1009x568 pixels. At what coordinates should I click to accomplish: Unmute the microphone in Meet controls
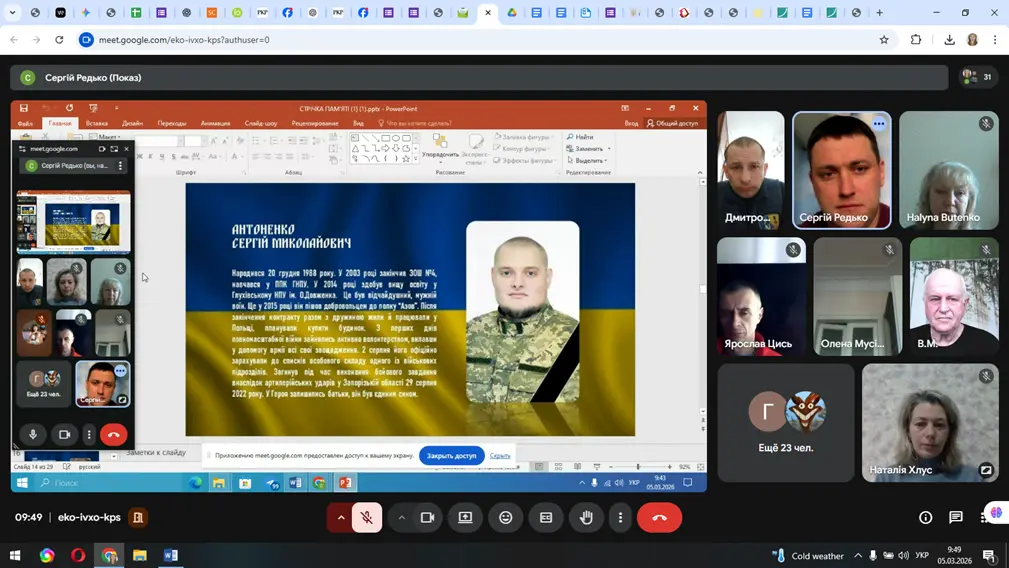click(367, 517)
